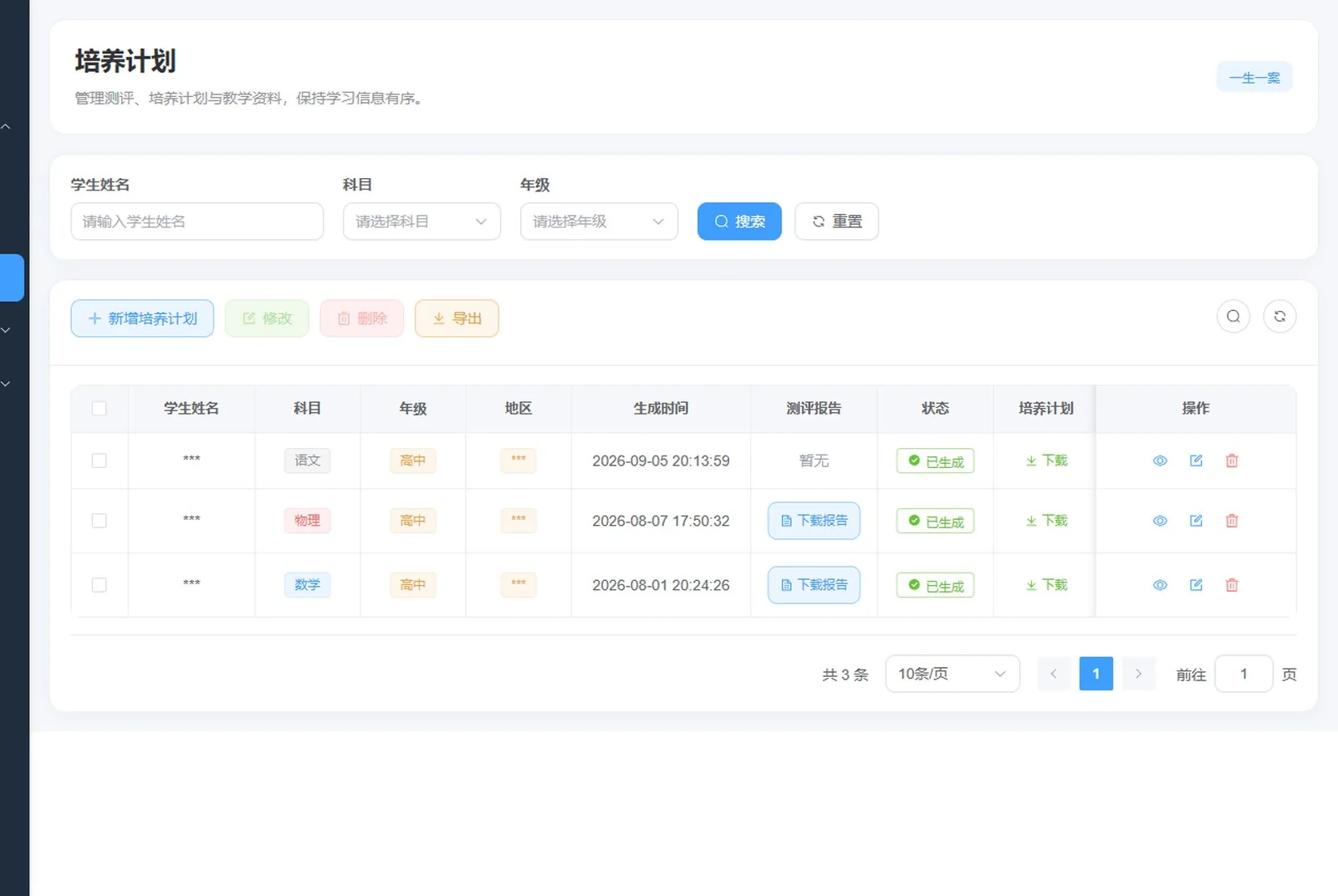The height and width of the screenshot is (896, 1338).
Task: Download report 下载报告 in 物理 row
Action: click(x=814, y=521)
